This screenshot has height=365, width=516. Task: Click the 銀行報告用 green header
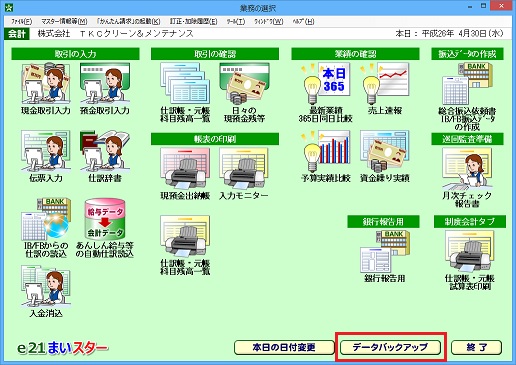[383, 222]
